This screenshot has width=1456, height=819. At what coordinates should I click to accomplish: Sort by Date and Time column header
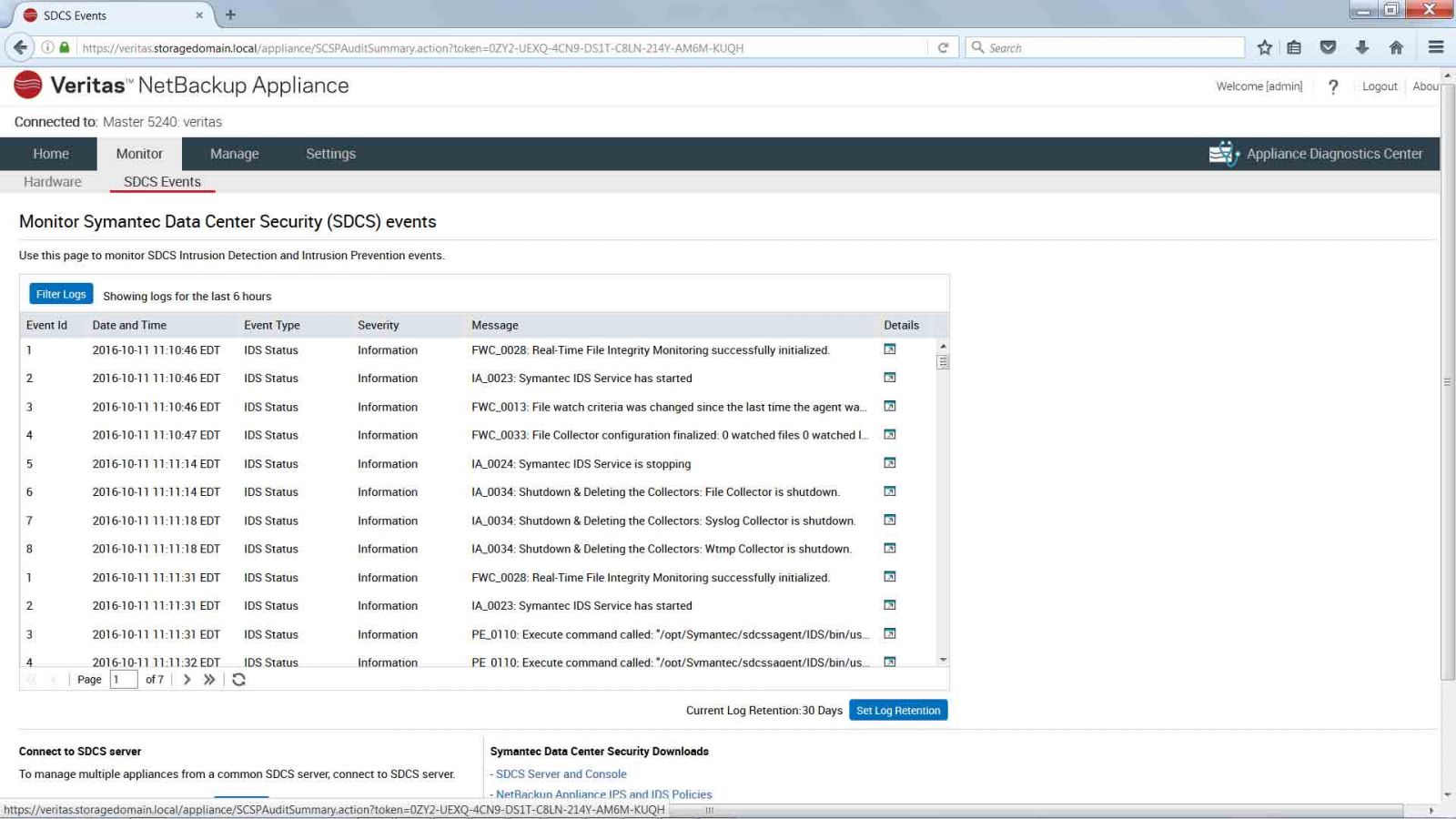(x=129, y=325)
